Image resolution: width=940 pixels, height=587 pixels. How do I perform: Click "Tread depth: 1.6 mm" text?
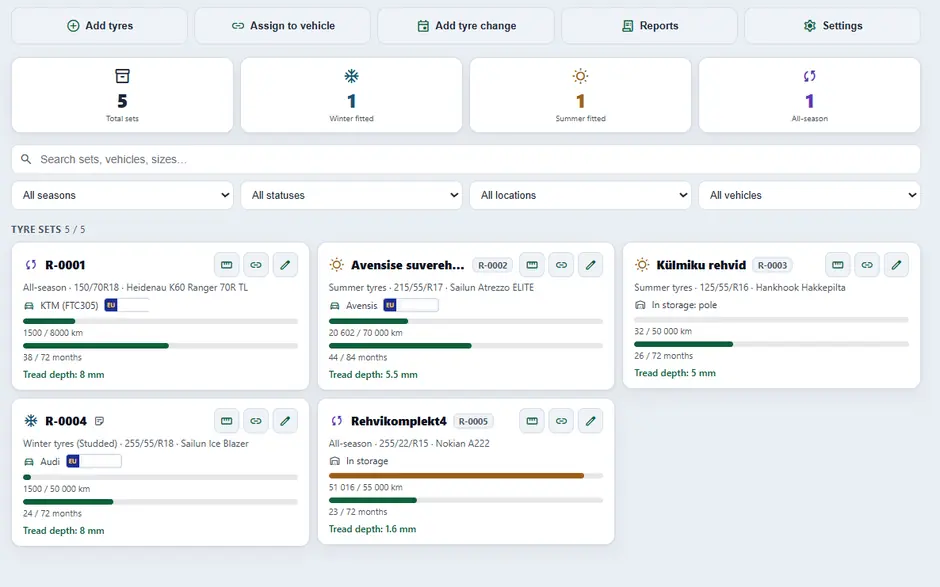pos(372,529)
